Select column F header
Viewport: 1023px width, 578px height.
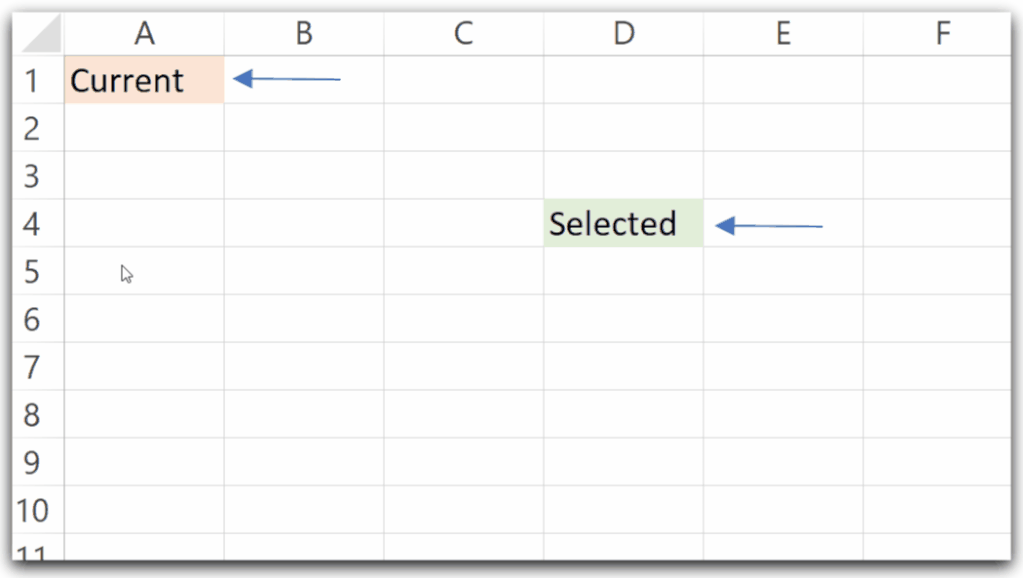click(942, 33)
